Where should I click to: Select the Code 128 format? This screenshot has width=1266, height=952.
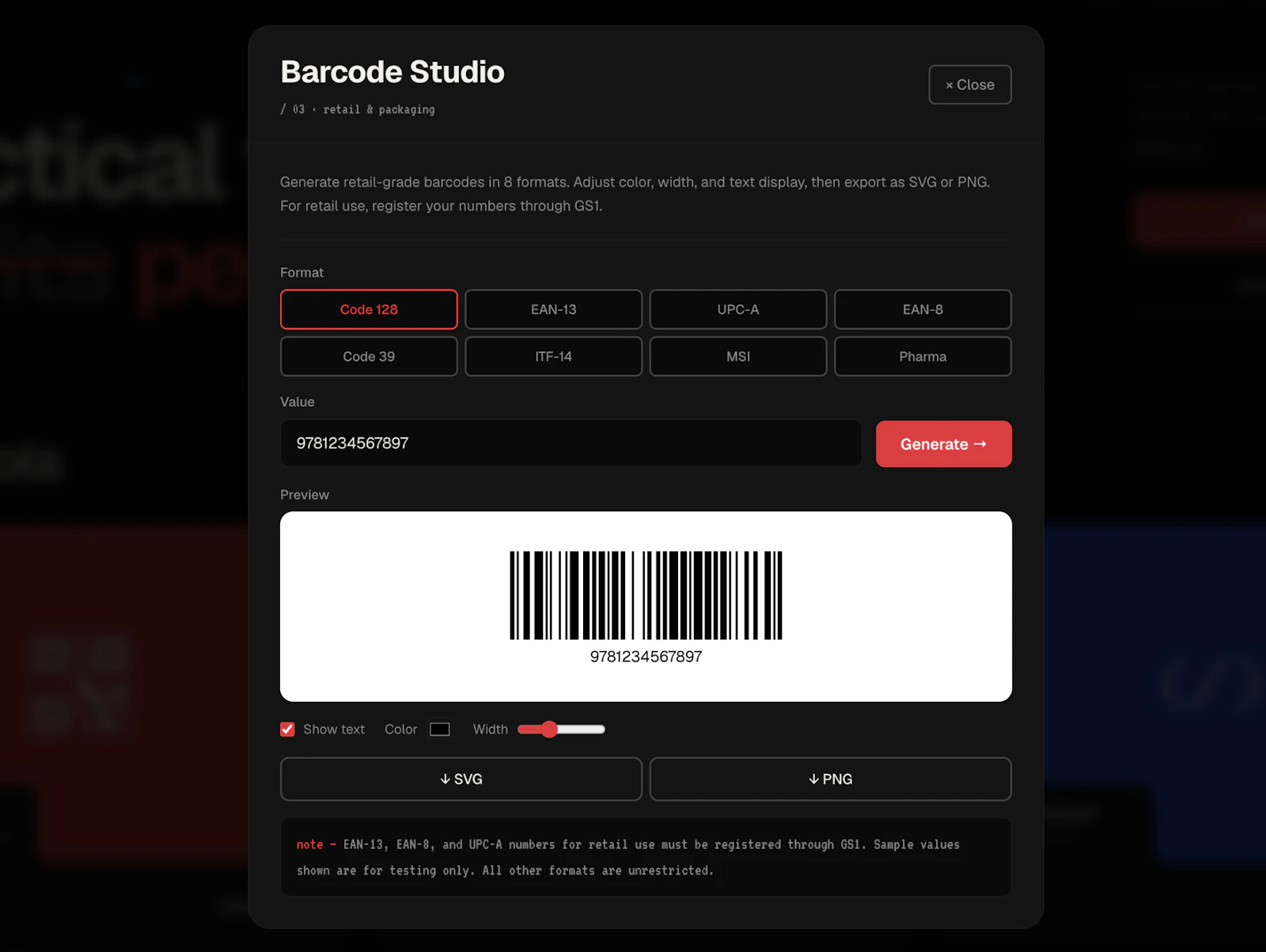(369, 309)
